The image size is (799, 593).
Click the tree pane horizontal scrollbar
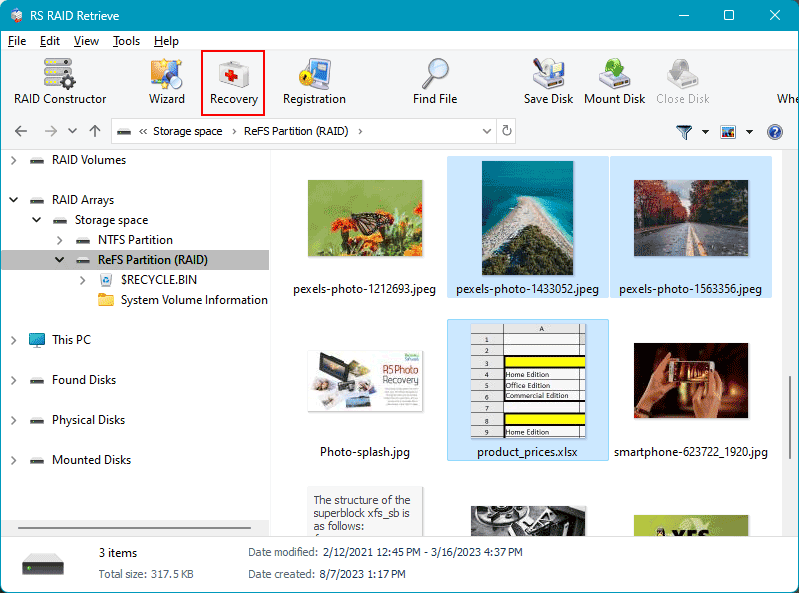(x=134, y=528)
